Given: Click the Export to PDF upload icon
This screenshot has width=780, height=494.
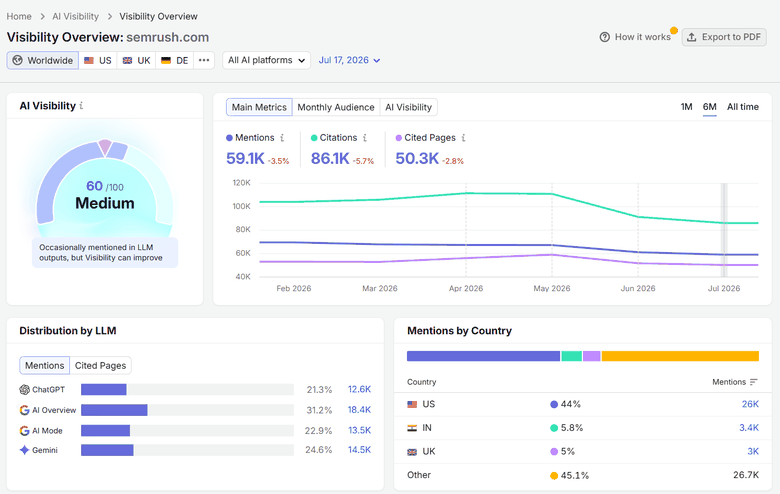Looking at the screenshot, I should pyautogui.click(x=691, y=37).
